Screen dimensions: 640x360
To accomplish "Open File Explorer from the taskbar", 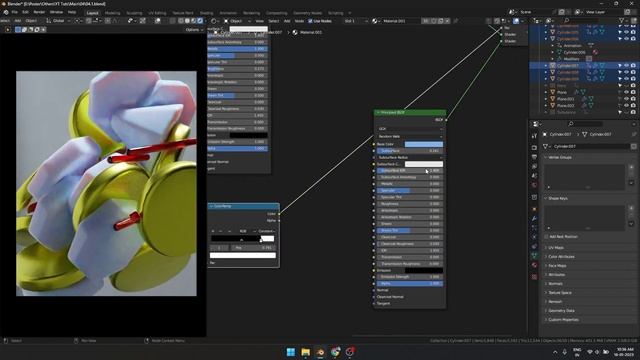I will (305, 352).
